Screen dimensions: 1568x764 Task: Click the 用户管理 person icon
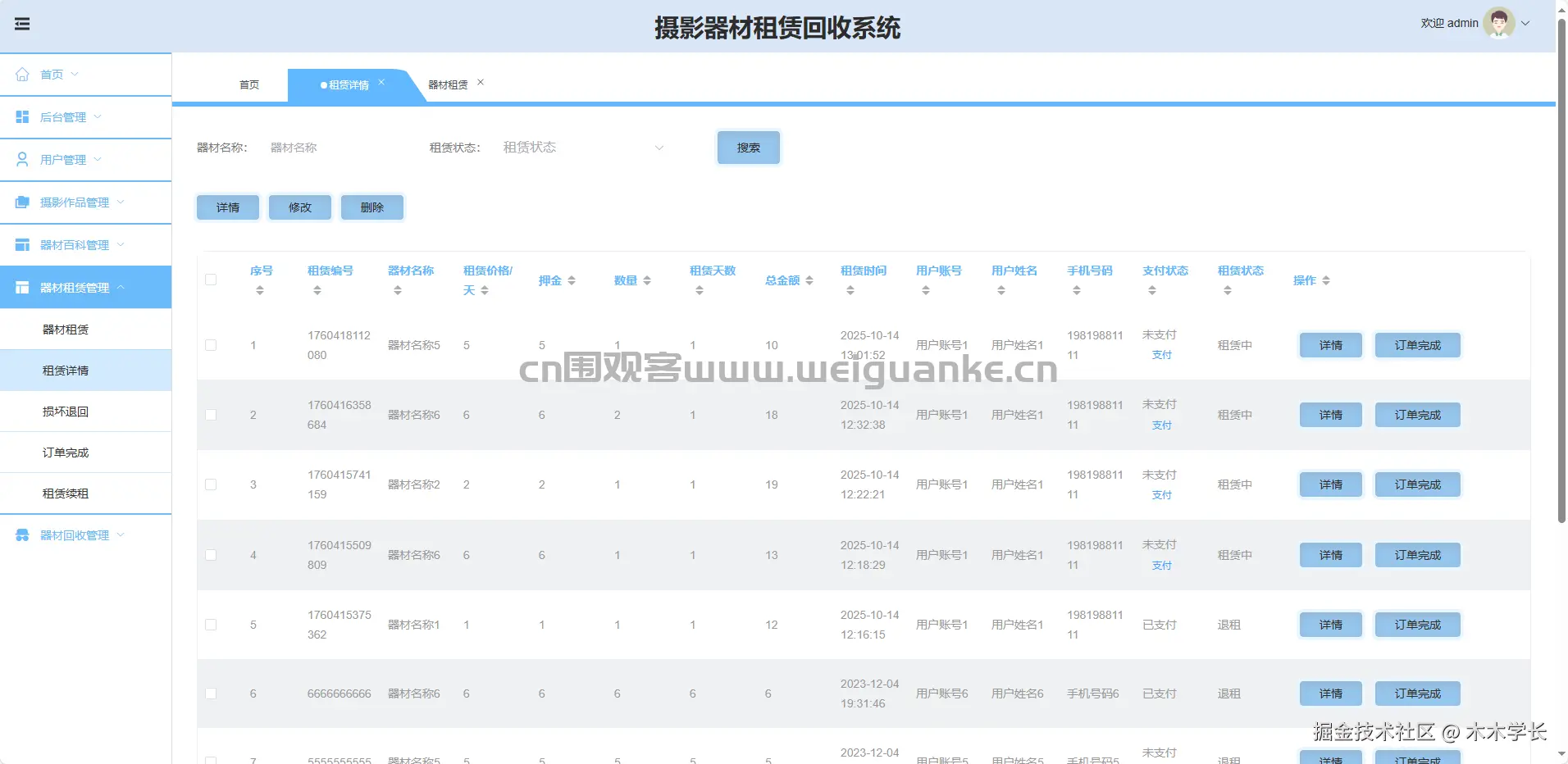point(22,160)
